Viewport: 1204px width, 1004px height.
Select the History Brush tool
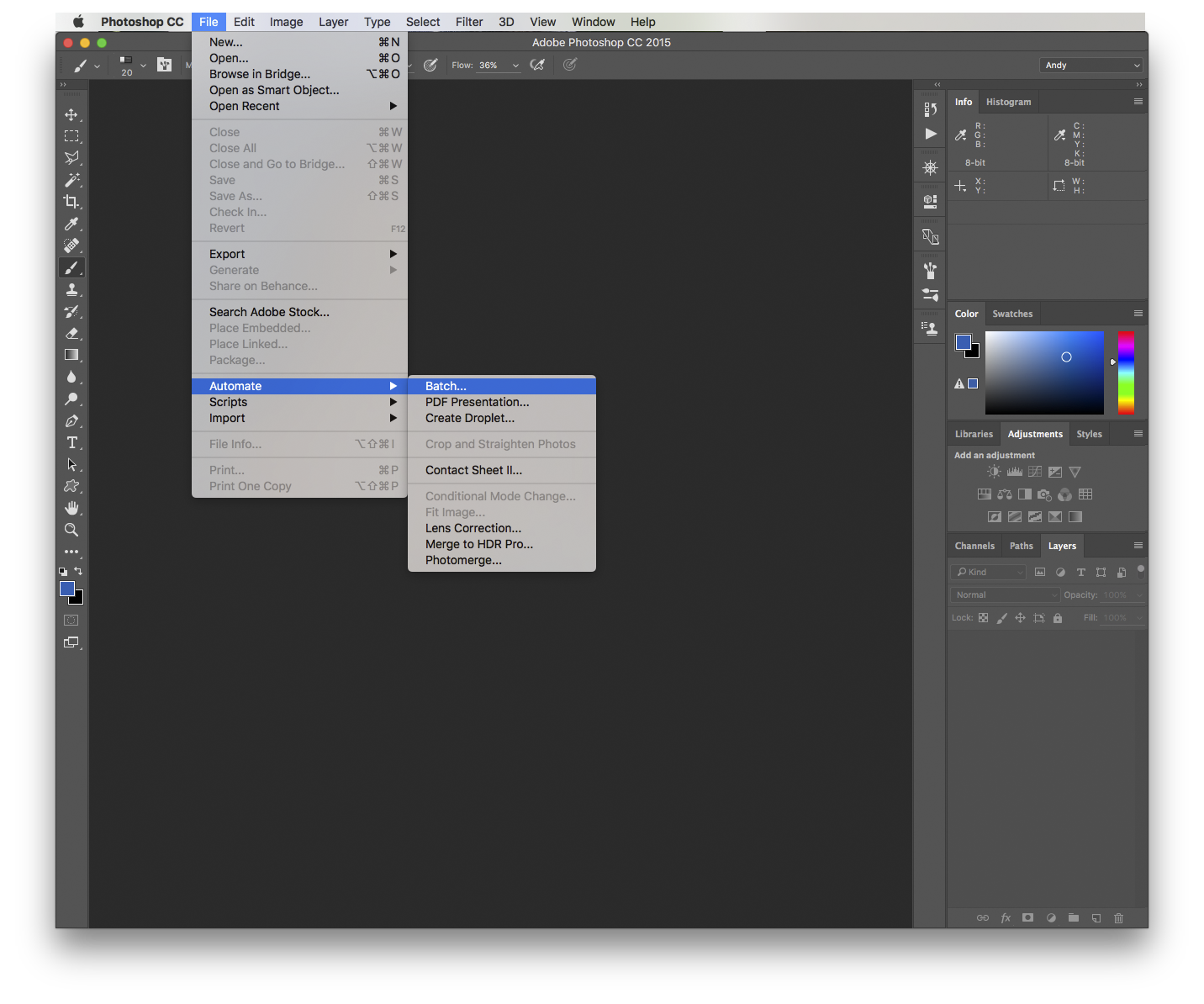[71, 311]
